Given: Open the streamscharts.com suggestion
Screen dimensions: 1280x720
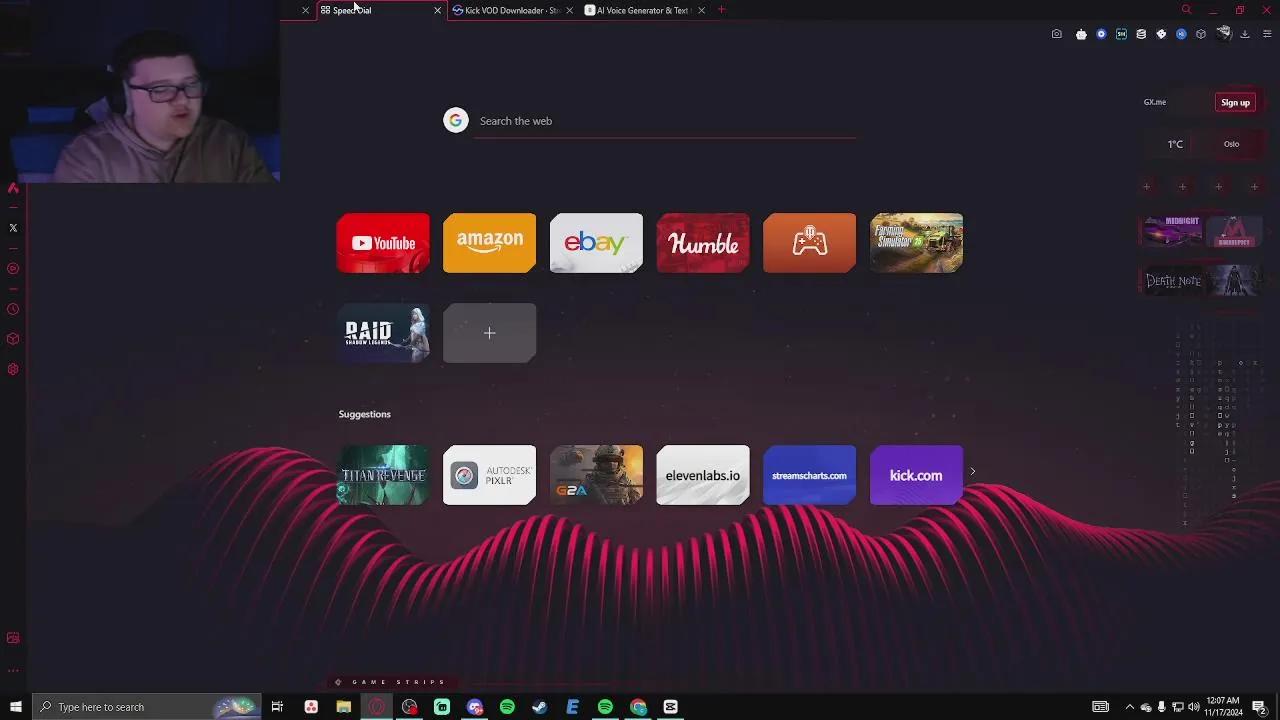Looking at the screenshot, I should coord(809,475).
